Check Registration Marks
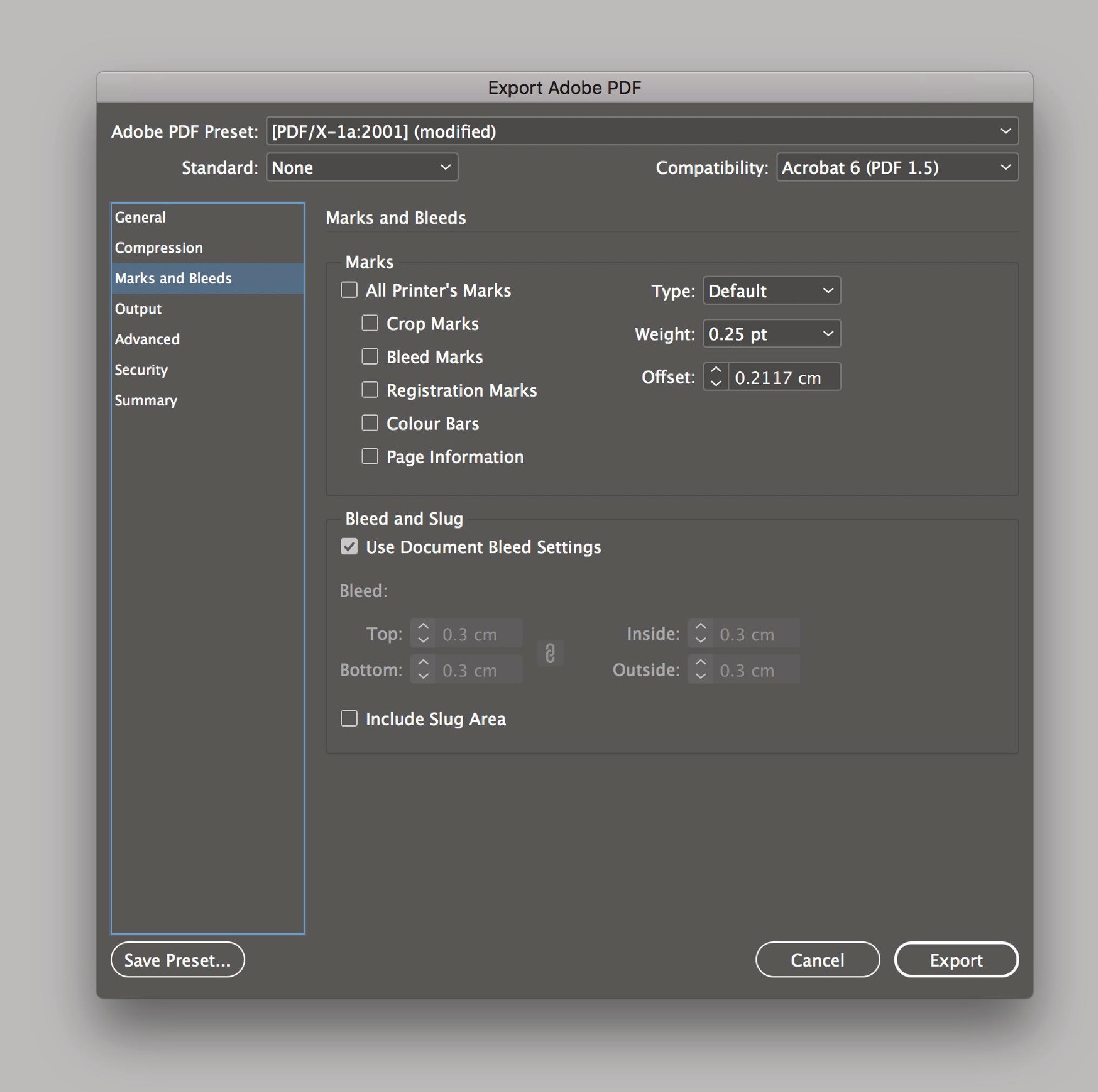 pyautogui.click(x=370, y=390)
